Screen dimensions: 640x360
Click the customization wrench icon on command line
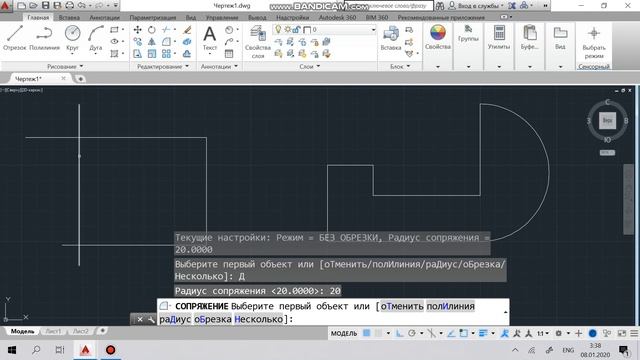(x=151, y=320)
